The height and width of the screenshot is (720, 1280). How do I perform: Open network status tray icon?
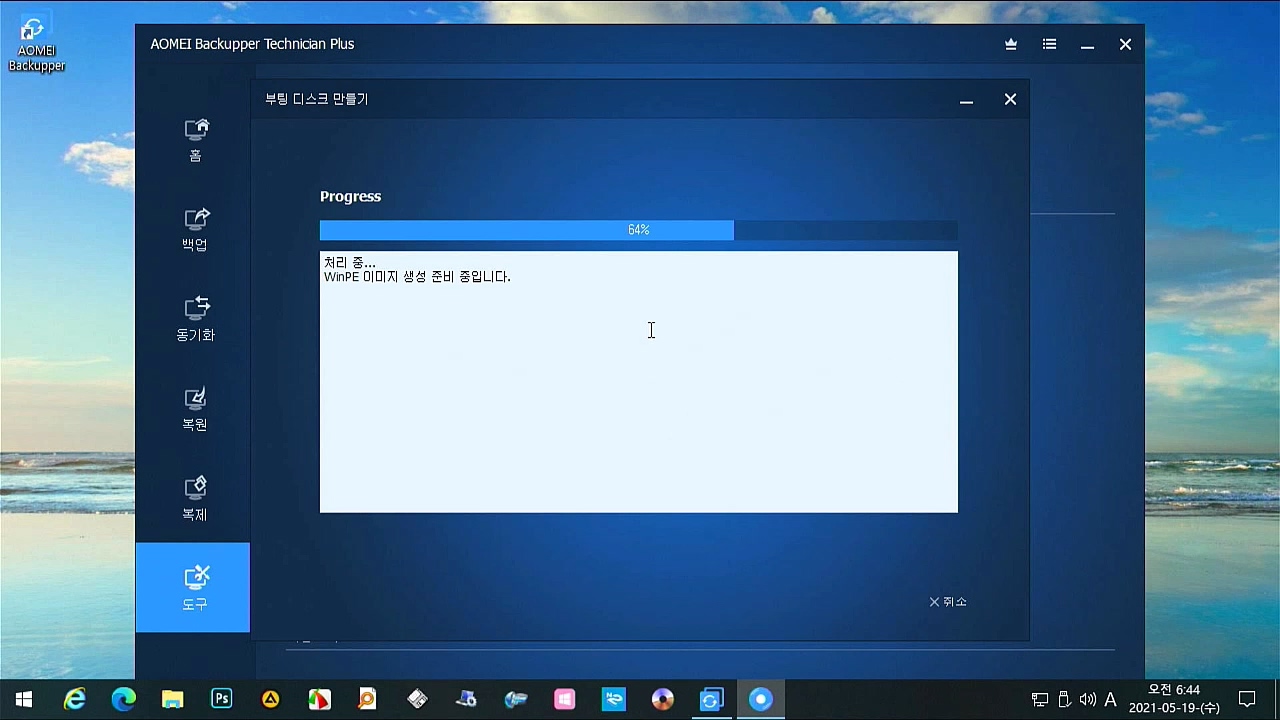coord(1040,699)
